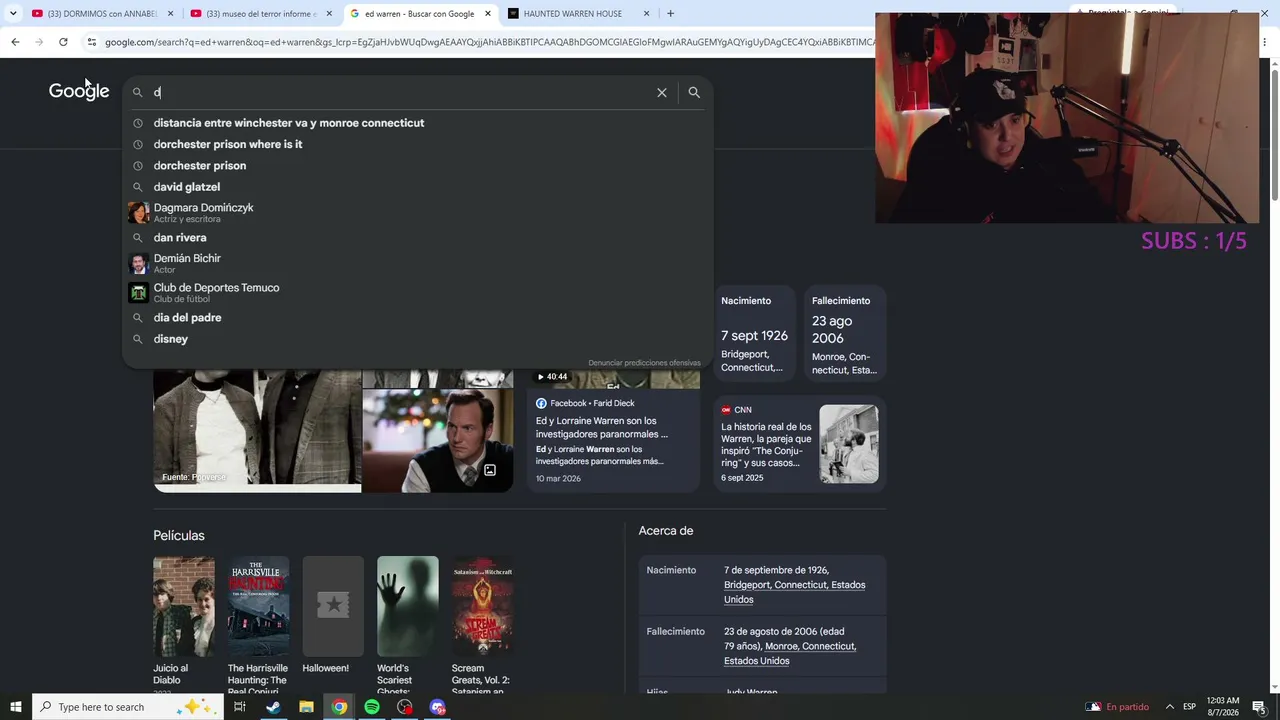This screenshot has width=1280, height=720.
Task: Go to the Google logo homepage
Action: click(79, 91)
